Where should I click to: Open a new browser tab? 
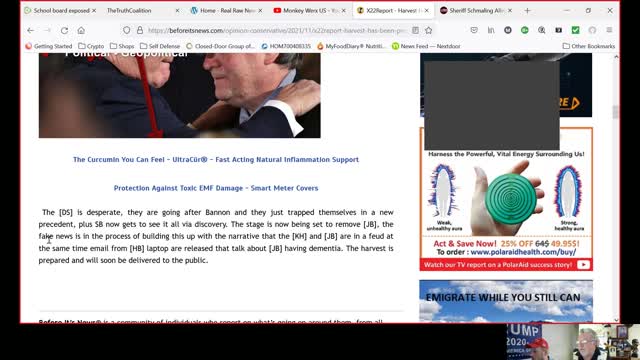coord(527,11)
